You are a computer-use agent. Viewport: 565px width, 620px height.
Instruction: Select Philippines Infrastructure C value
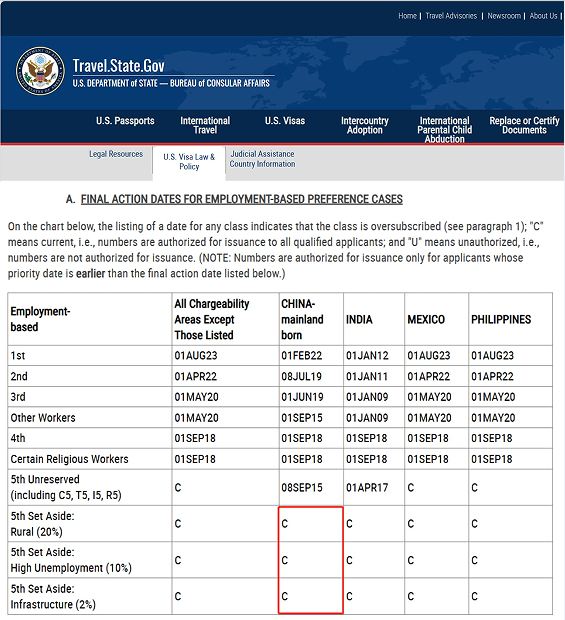474,596
